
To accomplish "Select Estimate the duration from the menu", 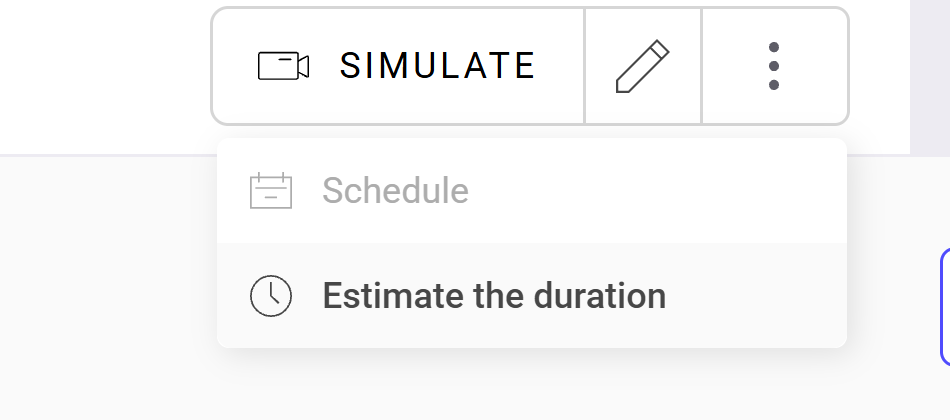I will tap(493, 296).
